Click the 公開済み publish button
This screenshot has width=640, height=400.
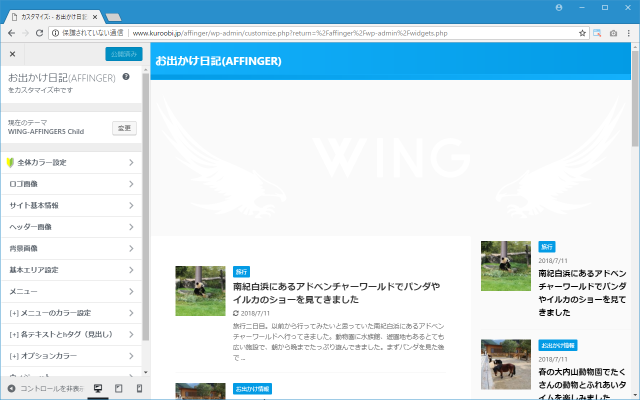point(121,54)
